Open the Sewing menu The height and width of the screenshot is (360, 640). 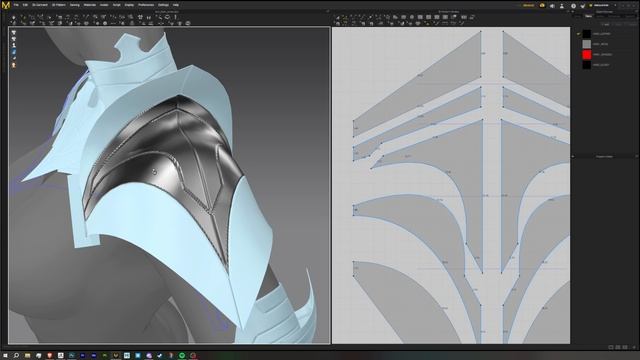[x=75, y=5]
